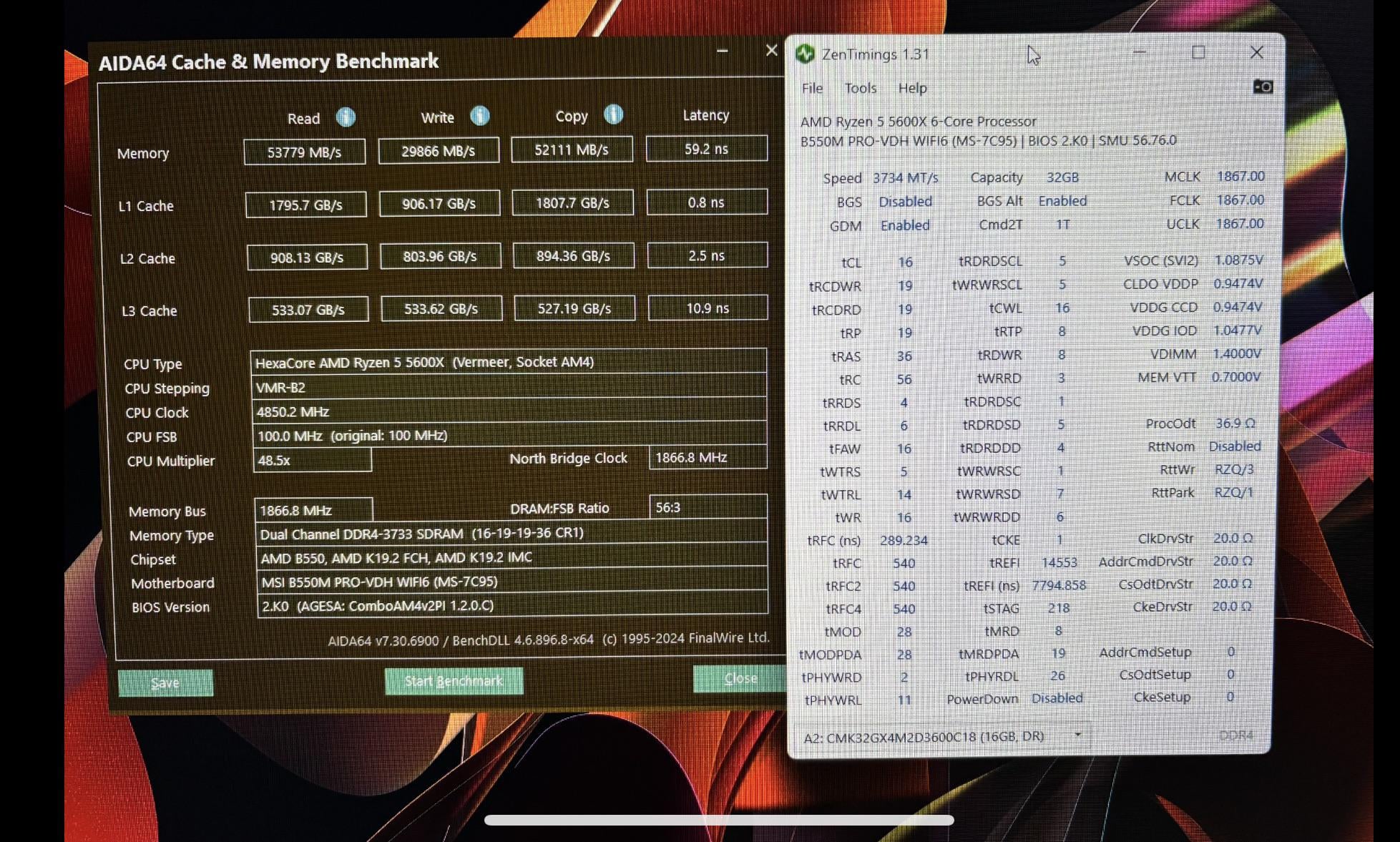Close the AIDA64 window with the X
Image resolution: width=1400 pixels, height=842 pixels.
[x=771, y=50]
